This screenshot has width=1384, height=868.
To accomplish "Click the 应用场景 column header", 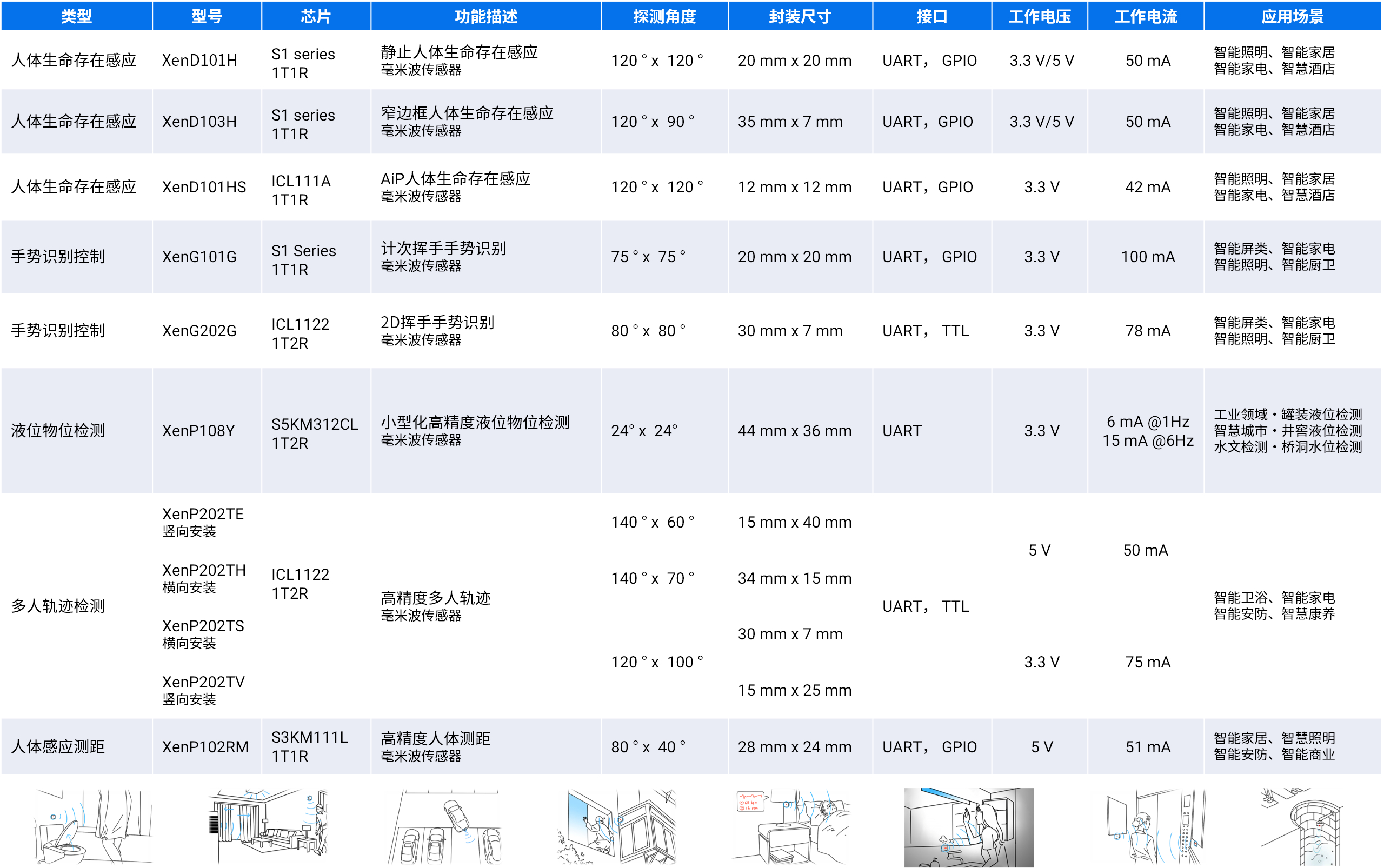I will pos(1292,16).
